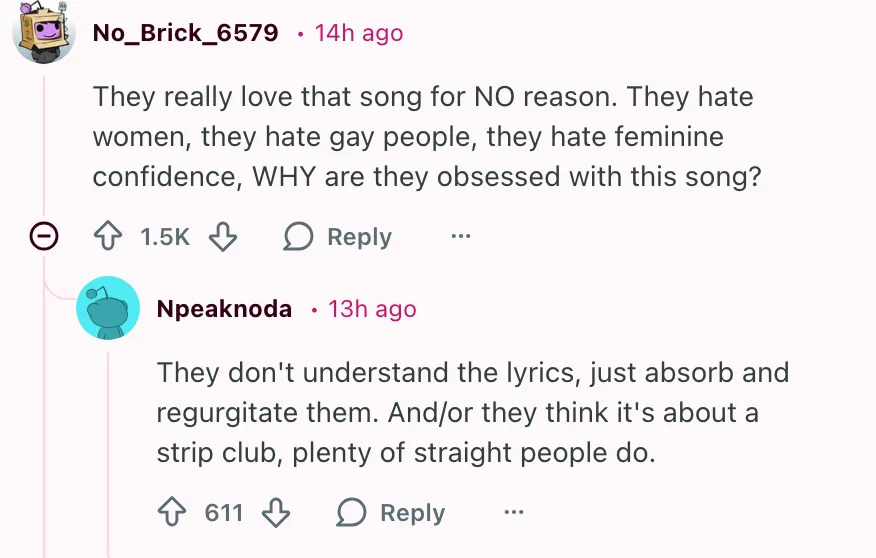The width and height of the screenshot is (876, 558).
Task: Click the 14h ago timestamp
Action: pos(358,32)
